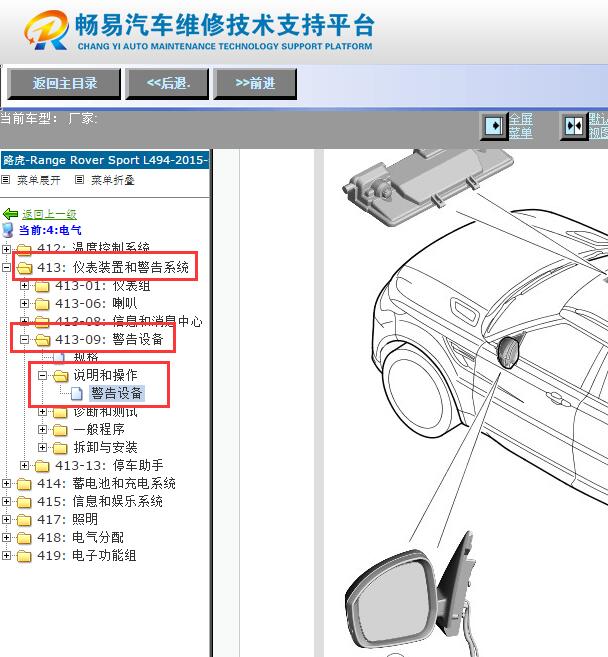608x657 pixels.
Task: Click the 当前:4:电气 label
Action: click(x=50, y=230)
